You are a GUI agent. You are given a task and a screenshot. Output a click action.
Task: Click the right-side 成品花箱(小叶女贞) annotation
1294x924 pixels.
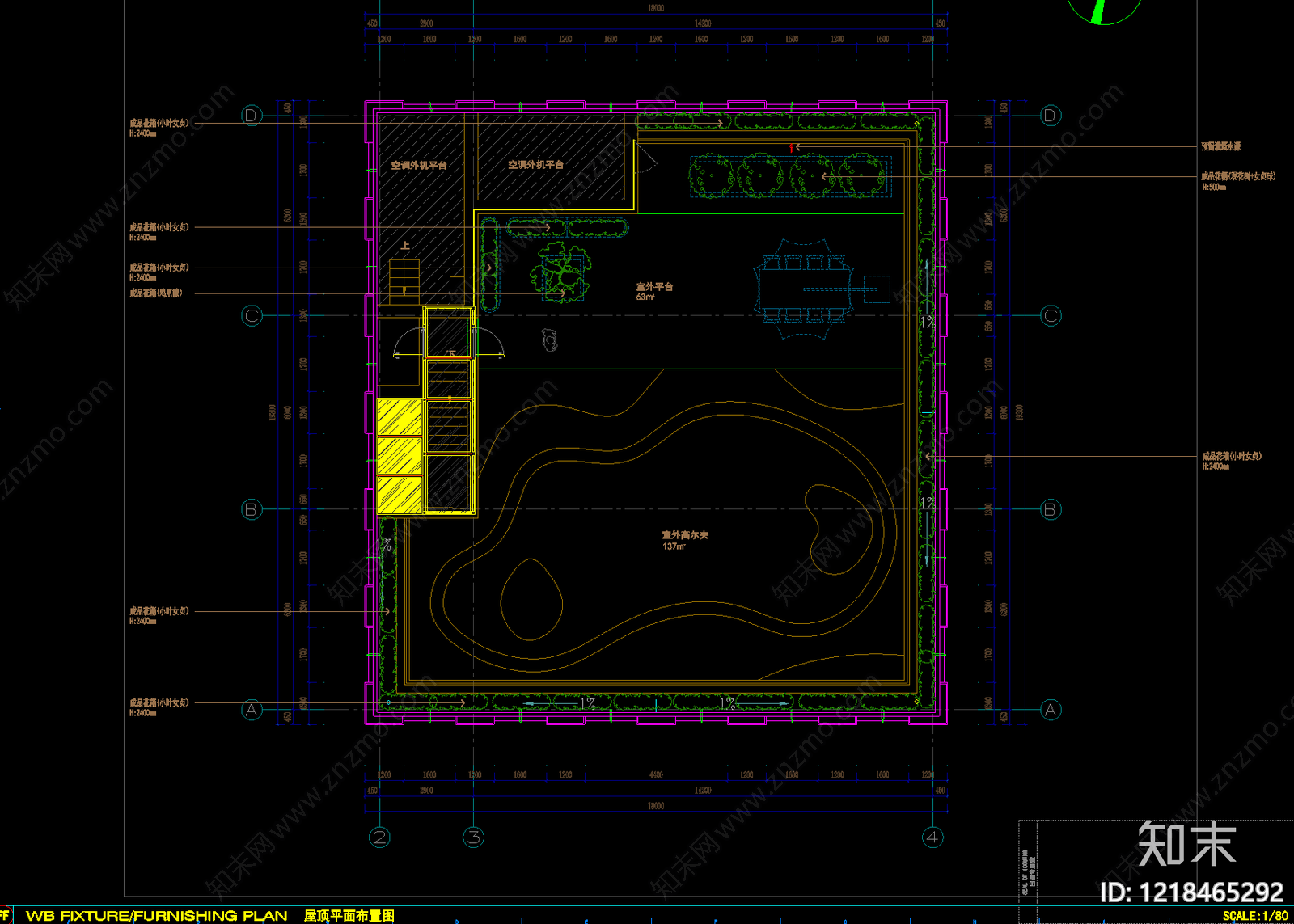[x=1232, y=456]
